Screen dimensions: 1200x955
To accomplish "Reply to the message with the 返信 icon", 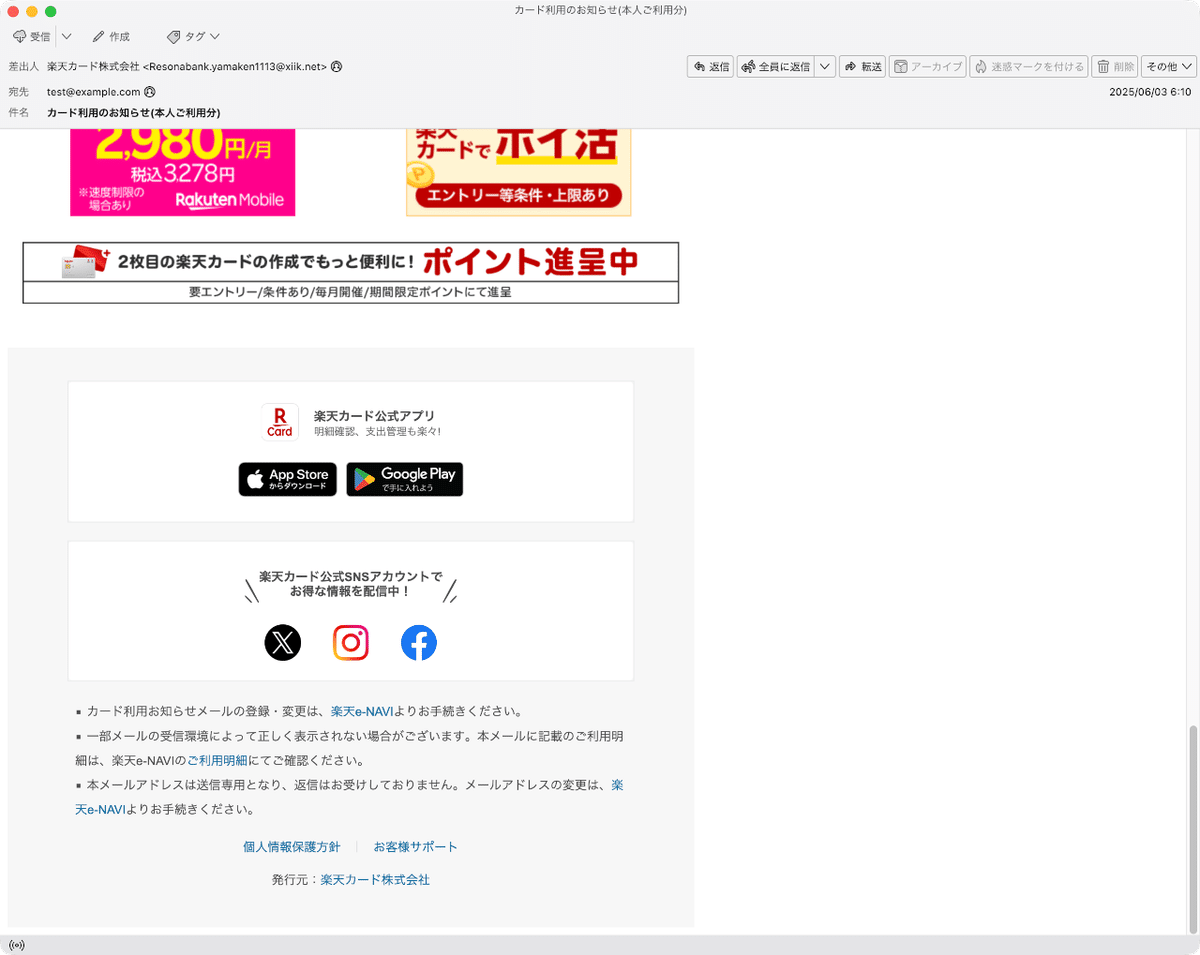I will point(709,66).
